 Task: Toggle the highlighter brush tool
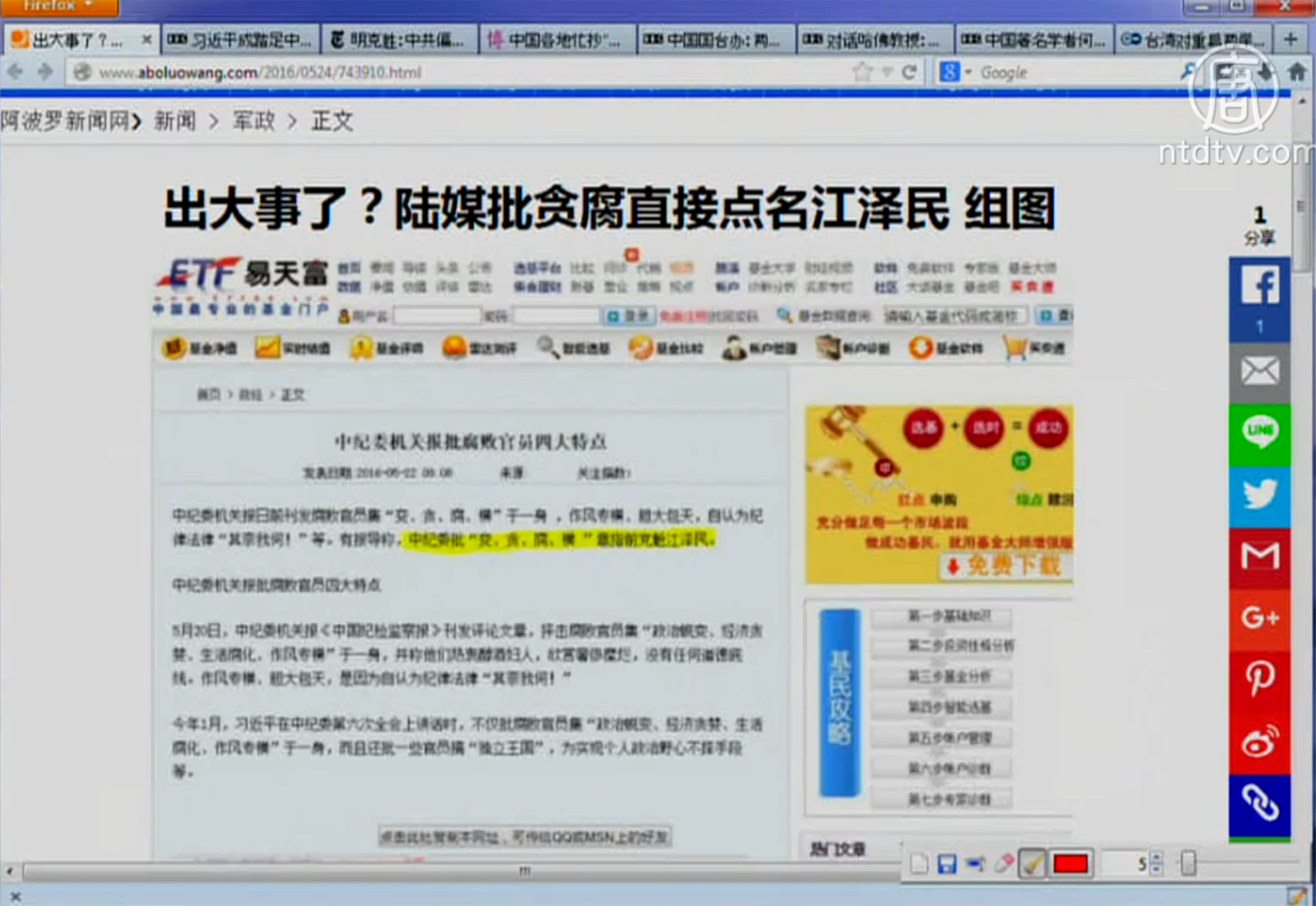(x=1032, y=863)
